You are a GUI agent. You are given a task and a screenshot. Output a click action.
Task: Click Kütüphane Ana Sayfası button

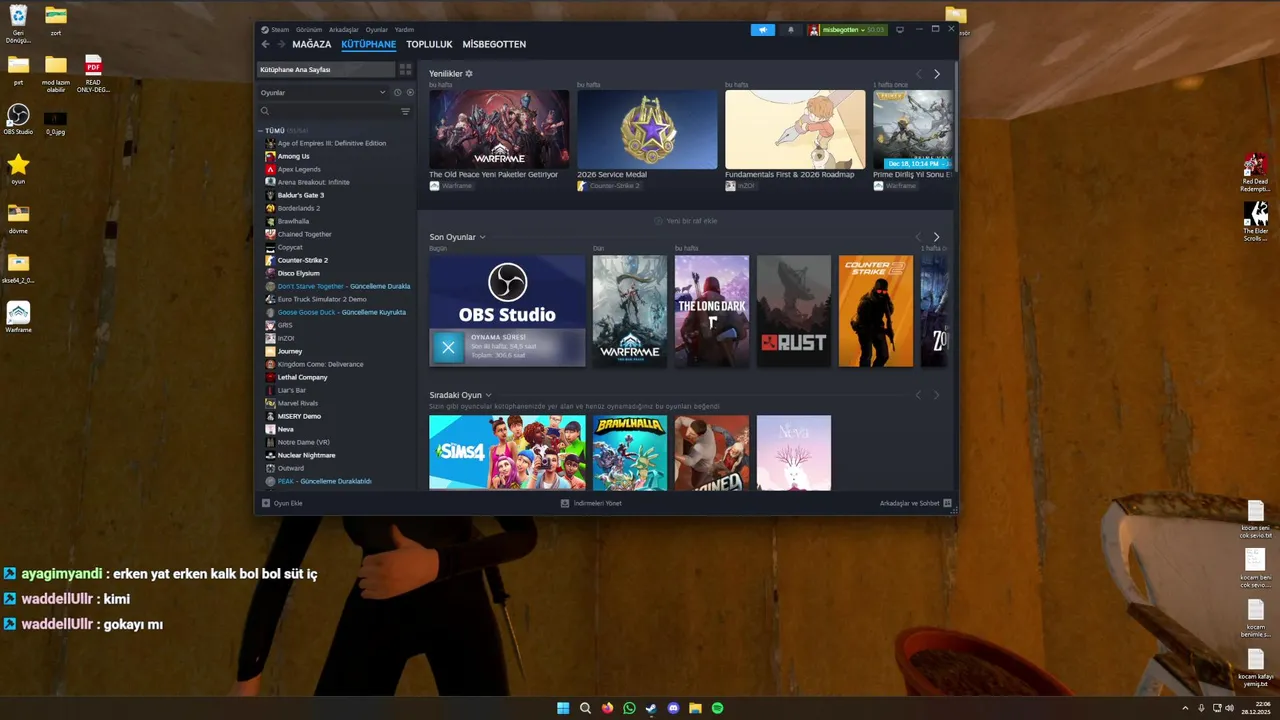click(326, 69)
